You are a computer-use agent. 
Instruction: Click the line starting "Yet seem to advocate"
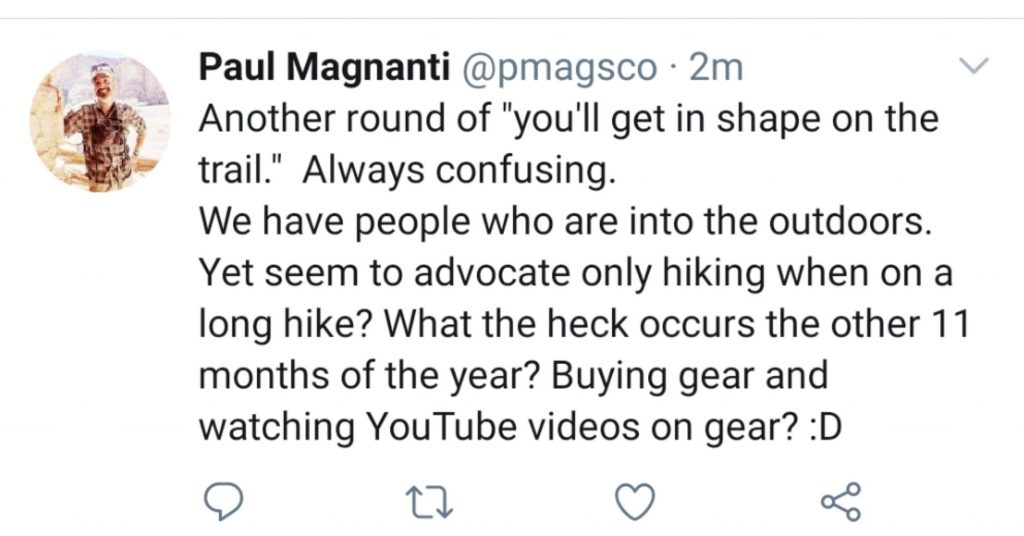click(575, 273)
